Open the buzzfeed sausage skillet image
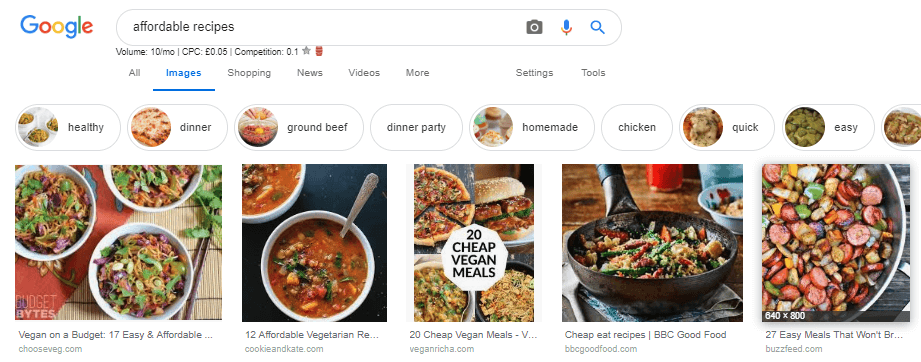 836,243
